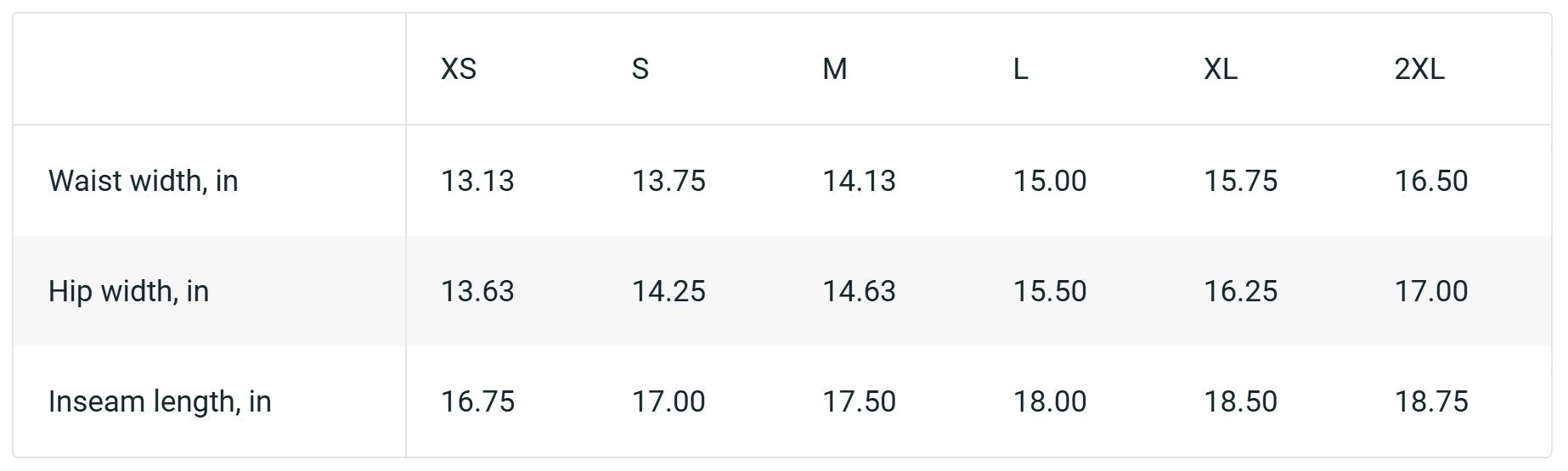The image size is (1568, 471).
Task: Select the XL hip width value 16.25
Action: click(1240, 291)
